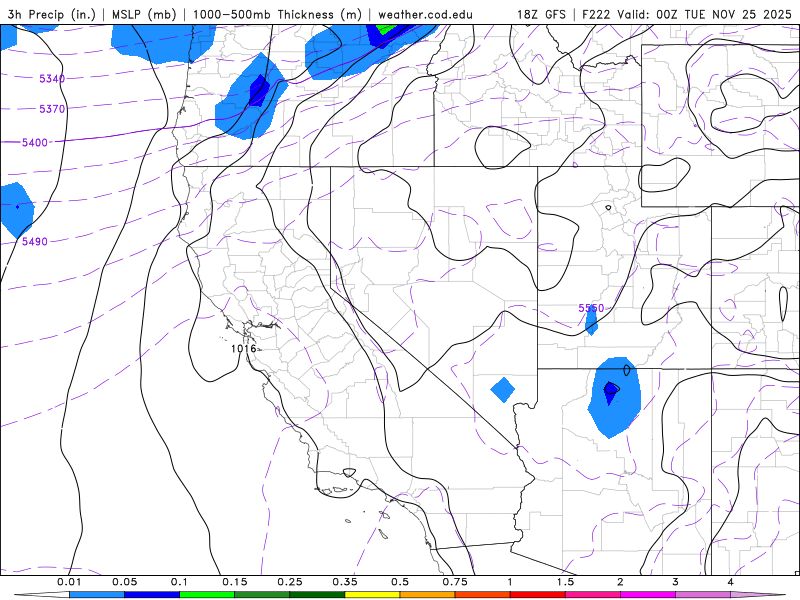Click the legend value 4
Viewport: 800px width, 600px height.
(731, 582)
